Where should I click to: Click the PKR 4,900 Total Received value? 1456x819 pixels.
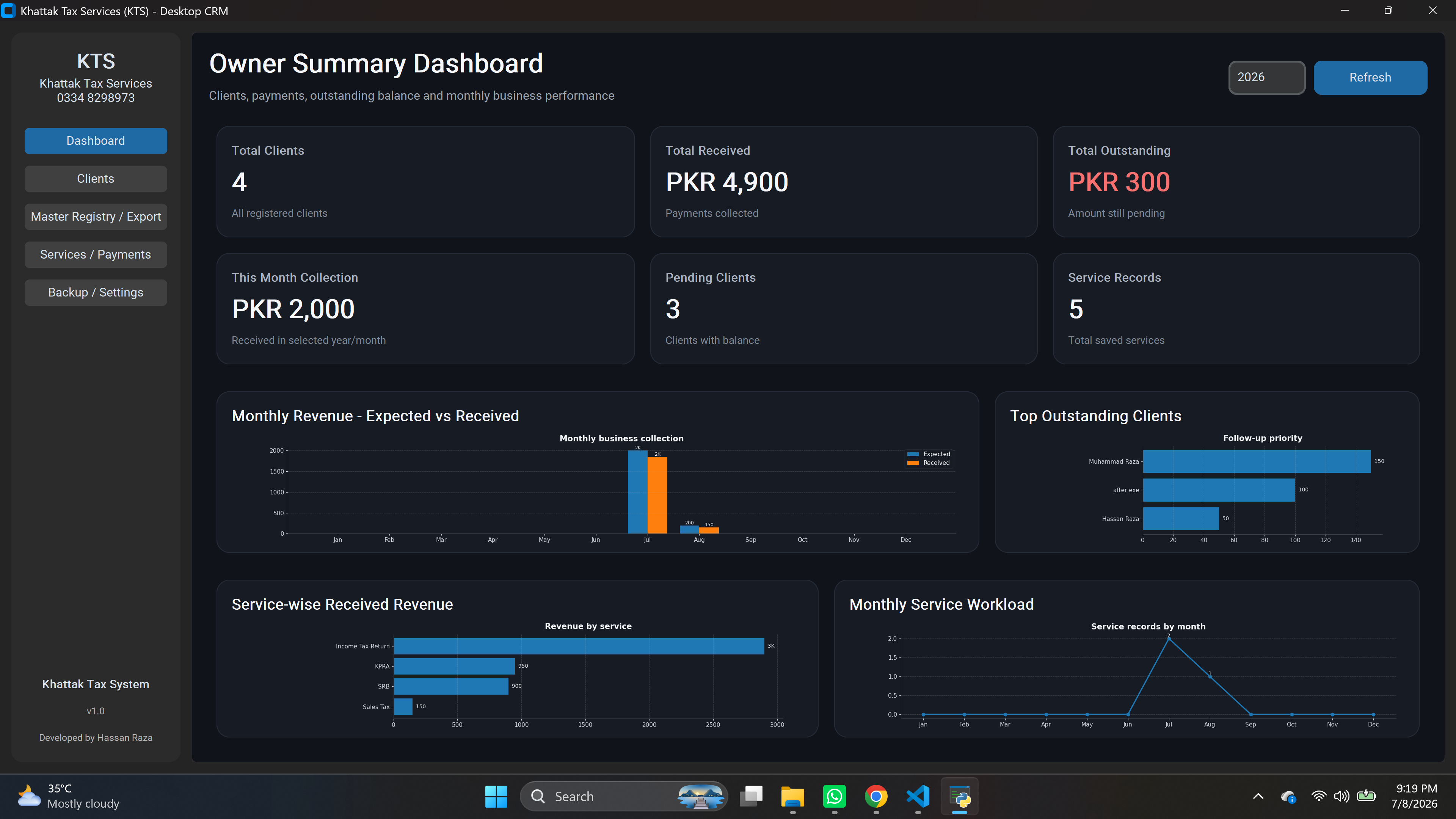(727, 182)
